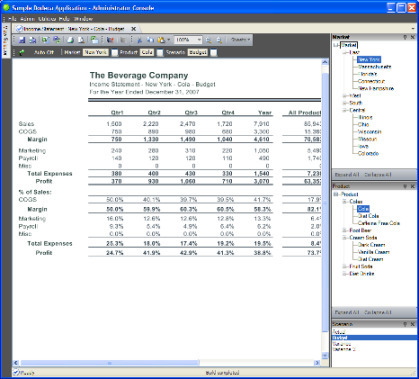The height and width of the screenshot is (379, 419).
Task: Pin the Market panel with its pushpin icon
Action: coord(405,37)
